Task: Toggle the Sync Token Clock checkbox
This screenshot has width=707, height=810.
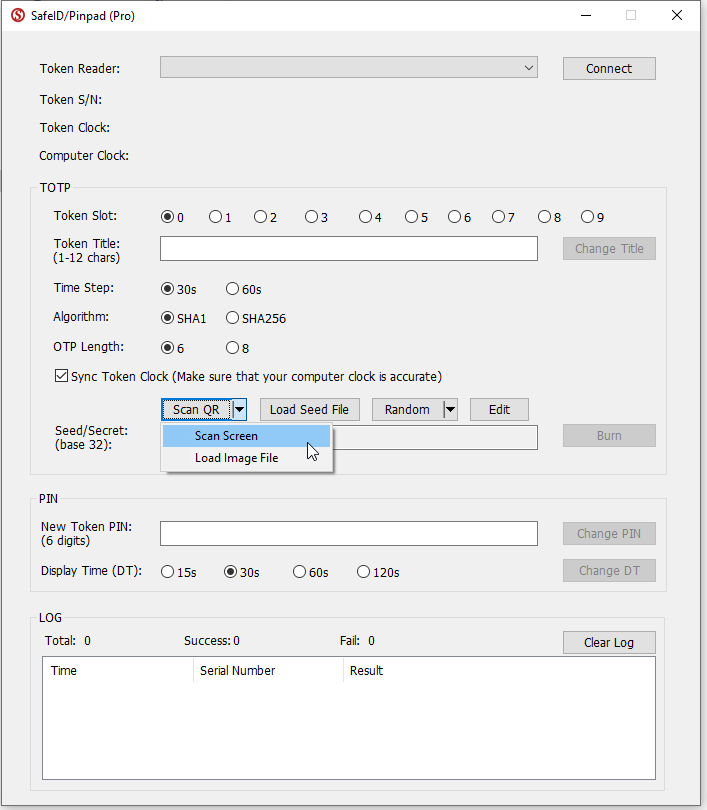Action: point(61,377)
